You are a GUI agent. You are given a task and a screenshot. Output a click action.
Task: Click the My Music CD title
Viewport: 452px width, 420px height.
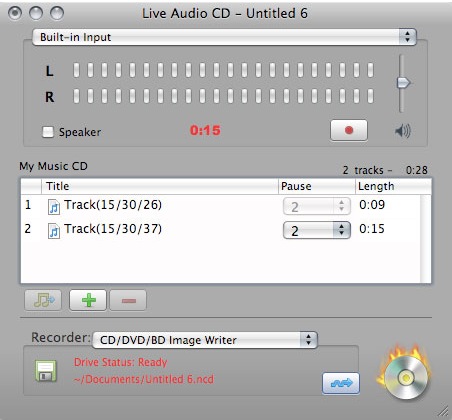[53, 166]
